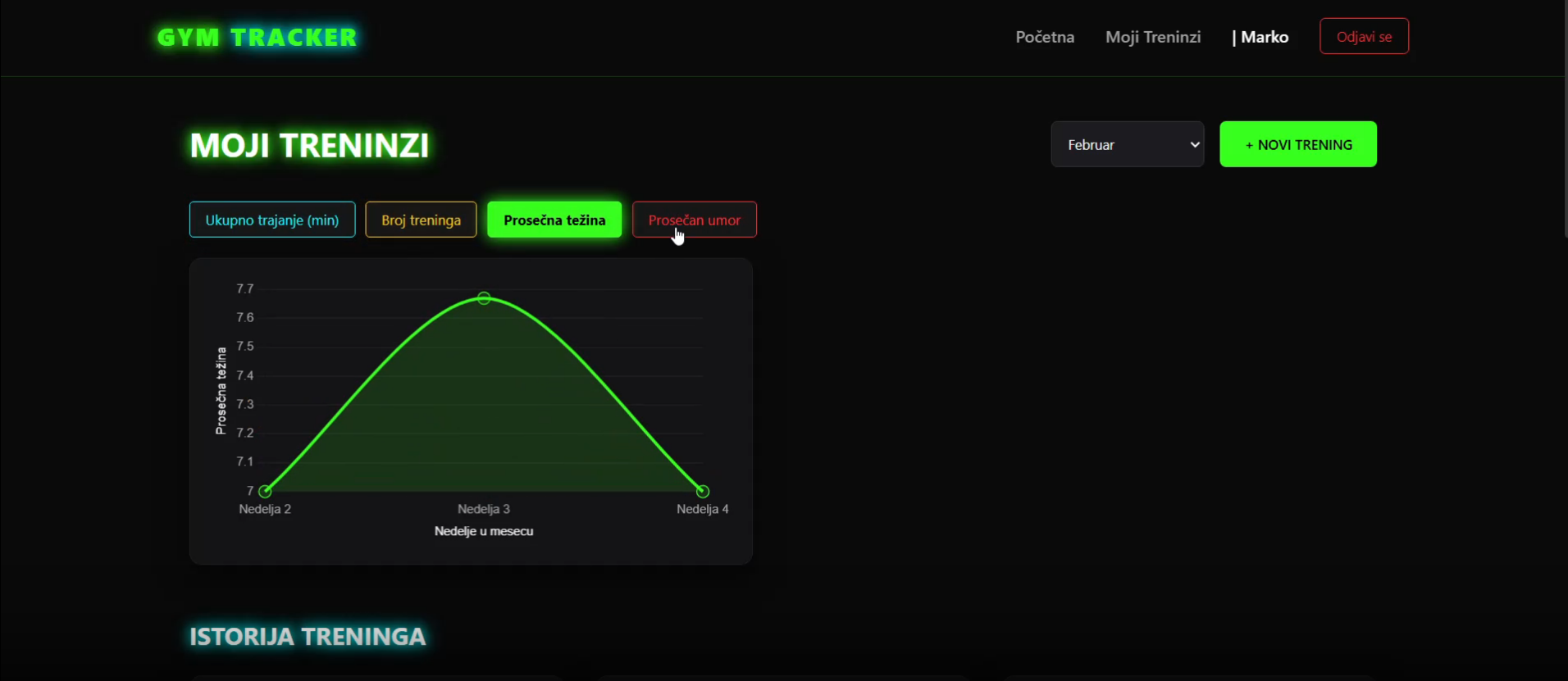The width and height of the screenshot is (1568, 681).
Task: Switch to Prosečan umor chart
Action: (694, 220)
